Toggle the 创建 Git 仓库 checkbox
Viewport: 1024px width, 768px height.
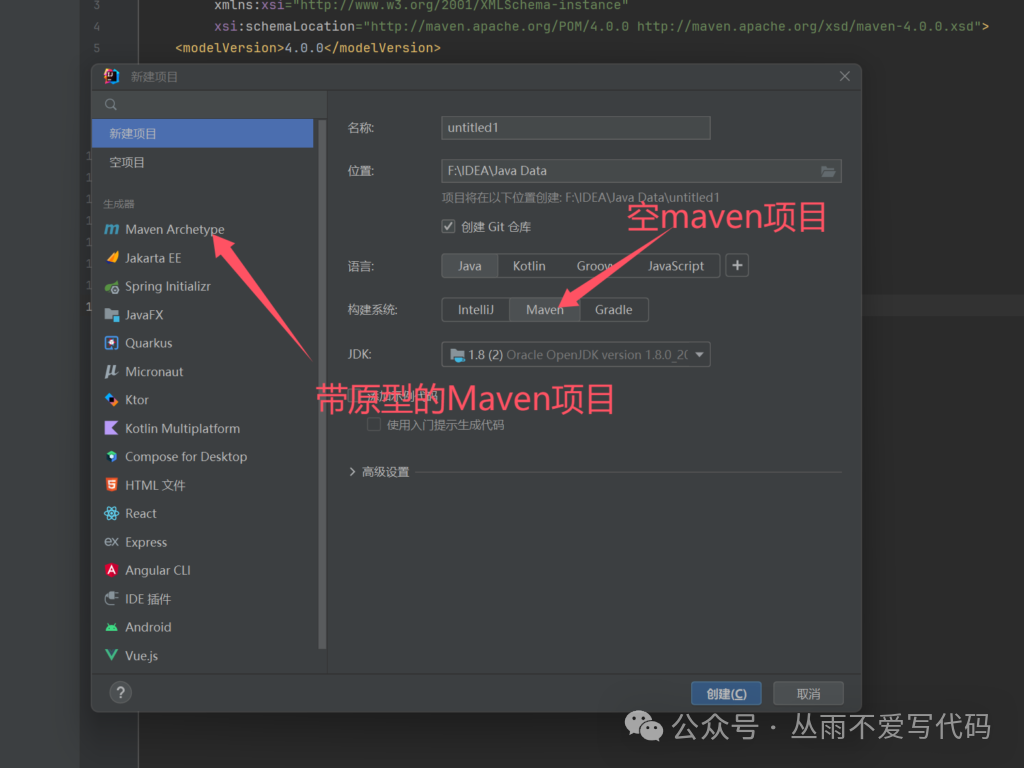(448, 227)
